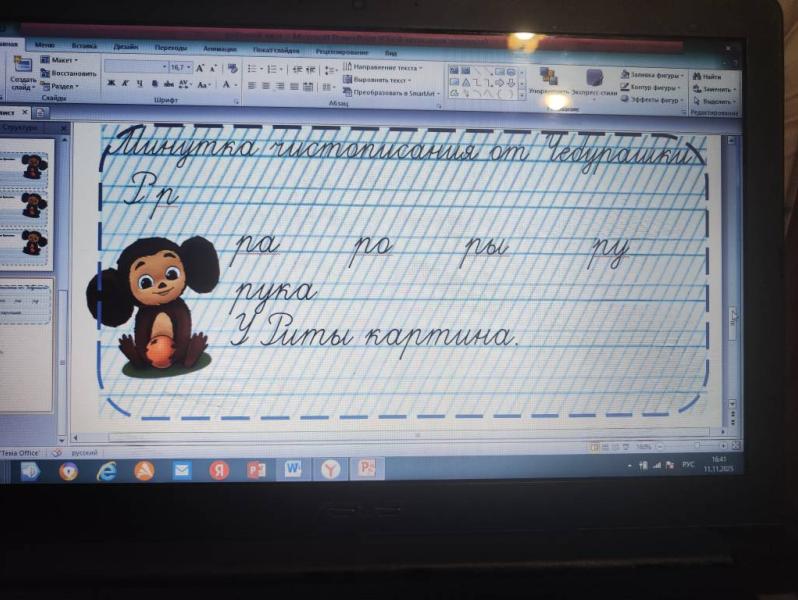Viewport: 798px width, 600px height.
Task: Toggle italic (К) formatting
Action: click(x=125, y=84)
